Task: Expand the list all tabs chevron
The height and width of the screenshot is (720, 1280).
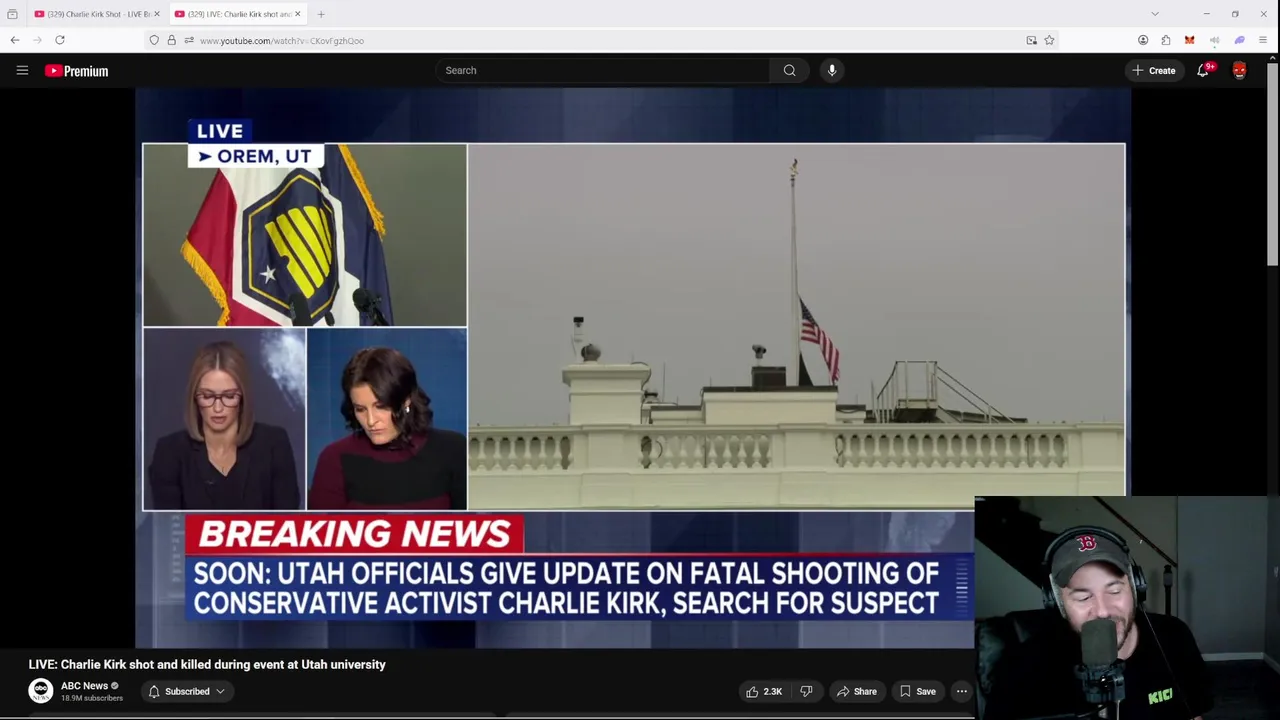Action: (x=1155, y=14)
